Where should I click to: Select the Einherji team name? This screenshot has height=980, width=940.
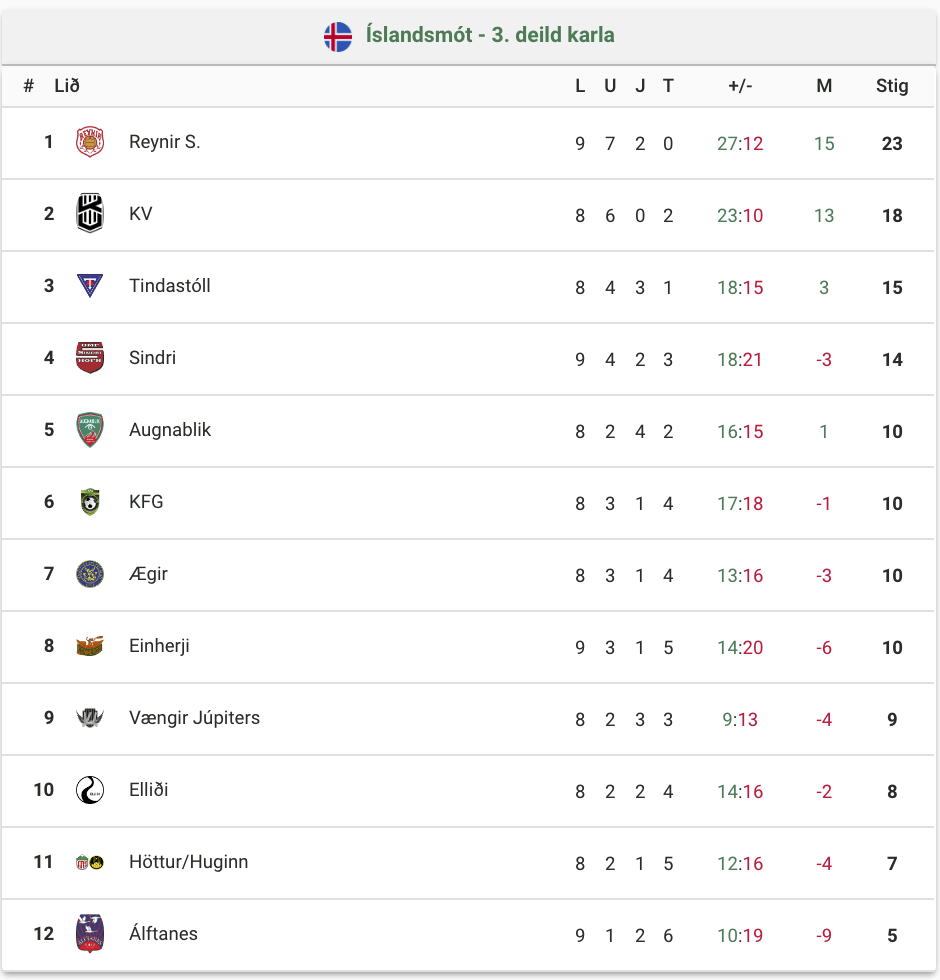tap(159, 646)
